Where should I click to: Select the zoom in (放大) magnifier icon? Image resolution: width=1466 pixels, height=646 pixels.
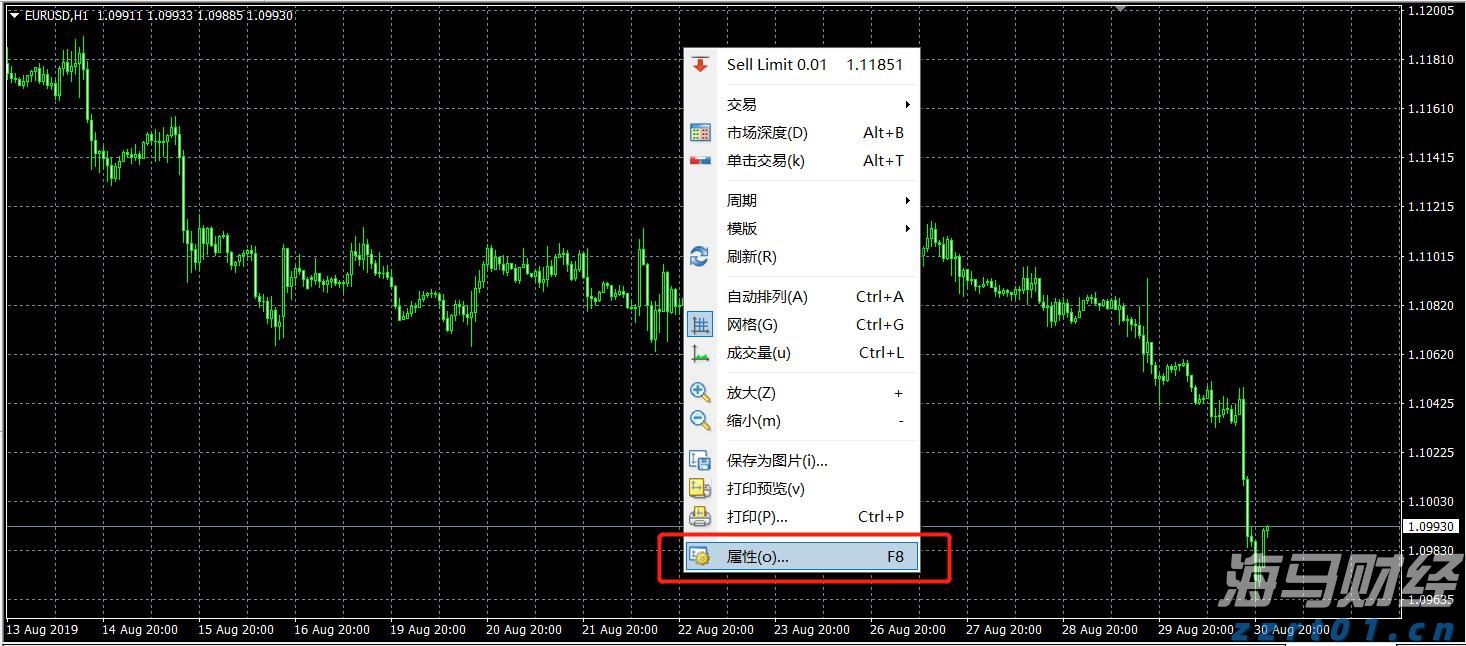tap(700, 392)
